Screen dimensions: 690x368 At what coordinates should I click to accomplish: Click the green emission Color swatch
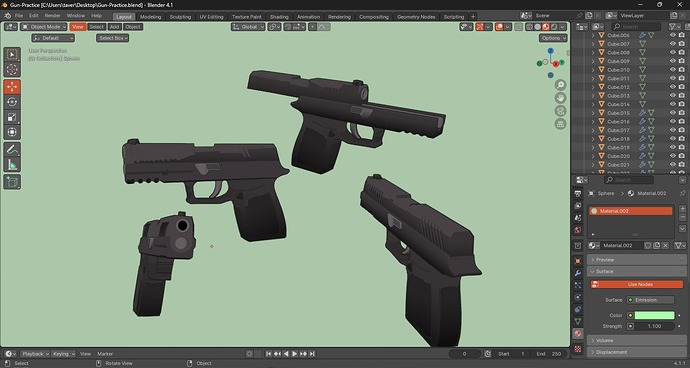point(654,315)
